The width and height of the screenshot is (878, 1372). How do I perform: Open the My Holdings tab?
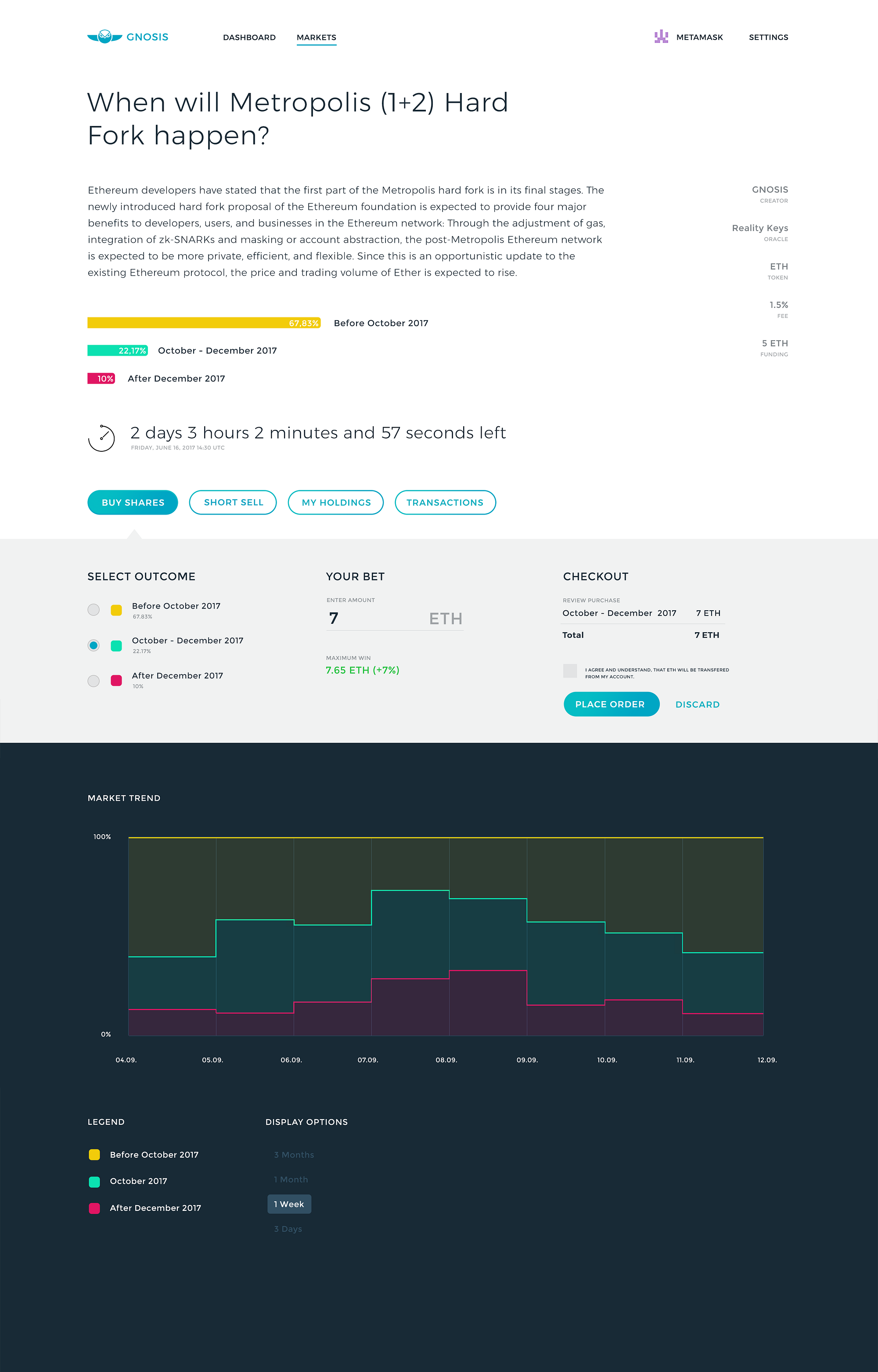point(336,502)
